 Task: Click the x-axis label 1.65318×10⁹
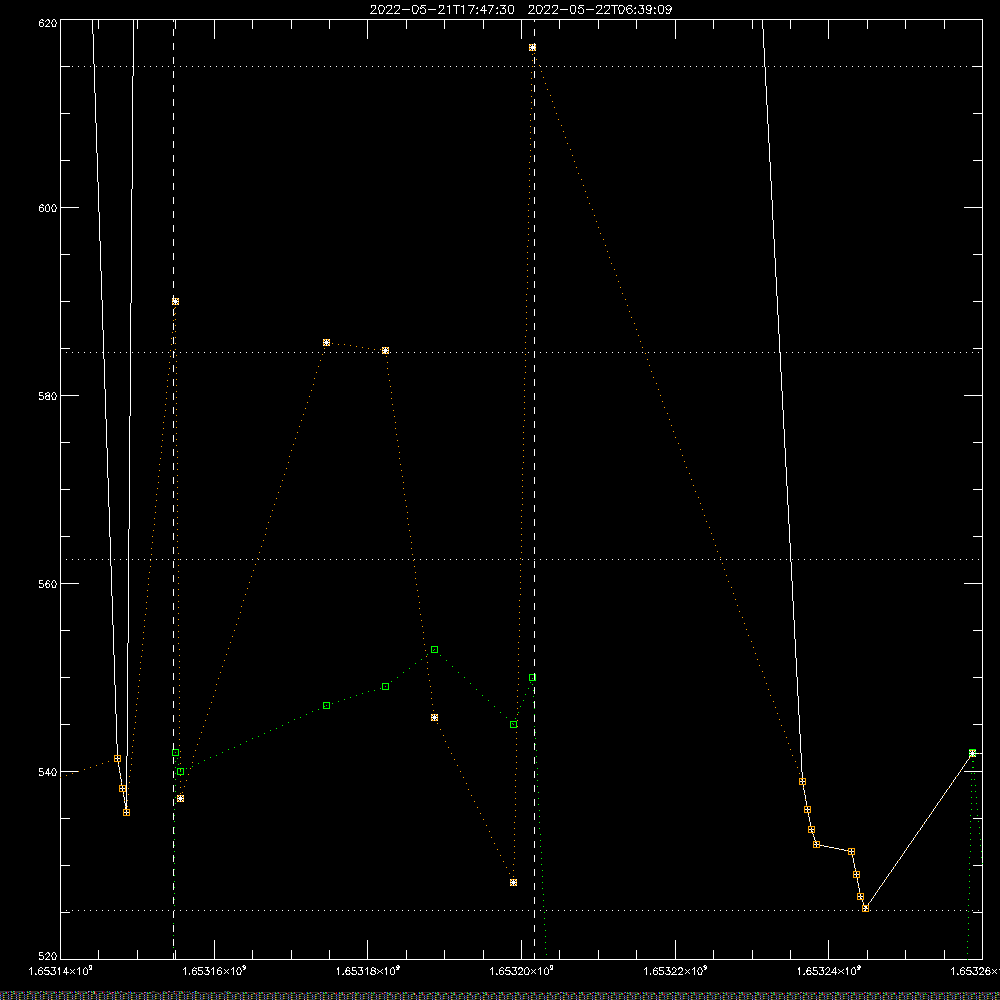coord(368,971)
